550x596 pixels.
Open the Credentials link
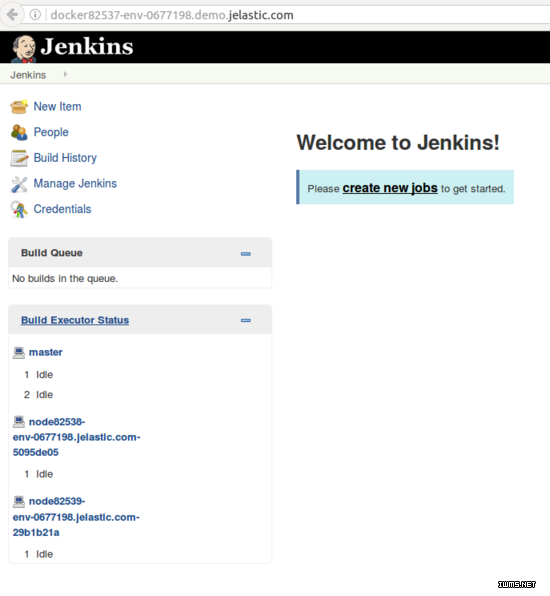point(62,209)
